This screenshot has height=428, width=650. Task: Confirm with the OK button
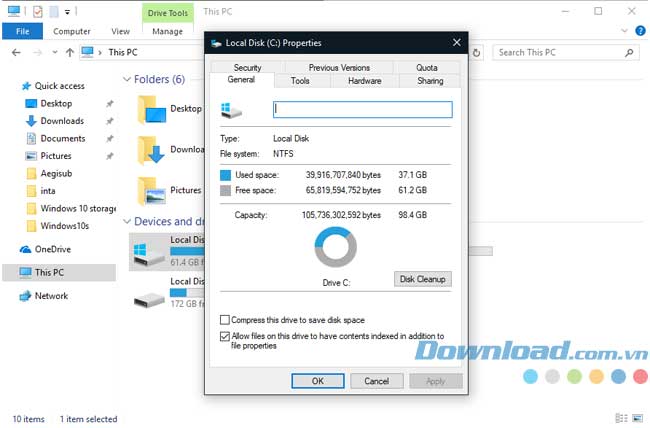coord(318,381)
